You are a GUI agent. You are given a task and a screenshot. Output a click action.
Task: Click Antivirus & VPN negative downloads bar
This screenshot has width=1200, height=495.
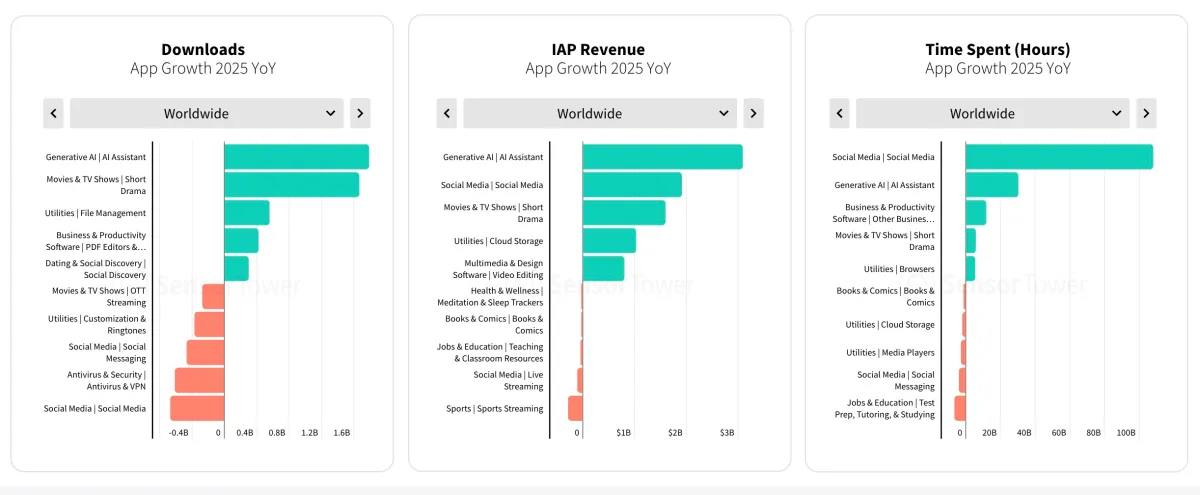coord(199,380)
